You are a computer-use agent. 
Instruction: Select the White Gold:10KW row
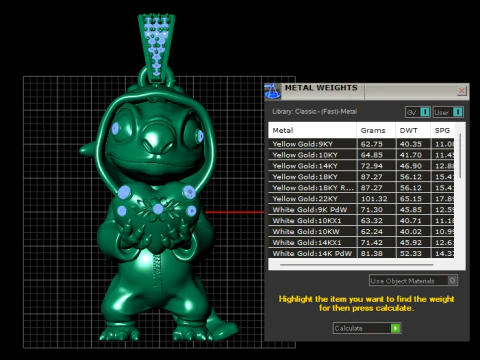pos(361,232)
